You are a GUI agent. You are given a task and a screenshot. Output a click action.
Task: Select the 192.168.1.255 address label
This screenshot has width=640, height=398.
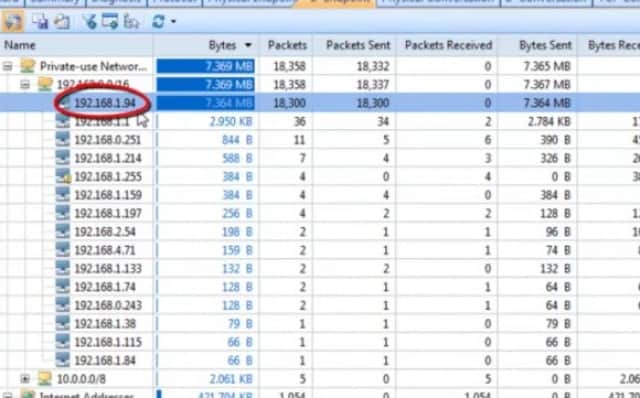[x=108, y=177]
